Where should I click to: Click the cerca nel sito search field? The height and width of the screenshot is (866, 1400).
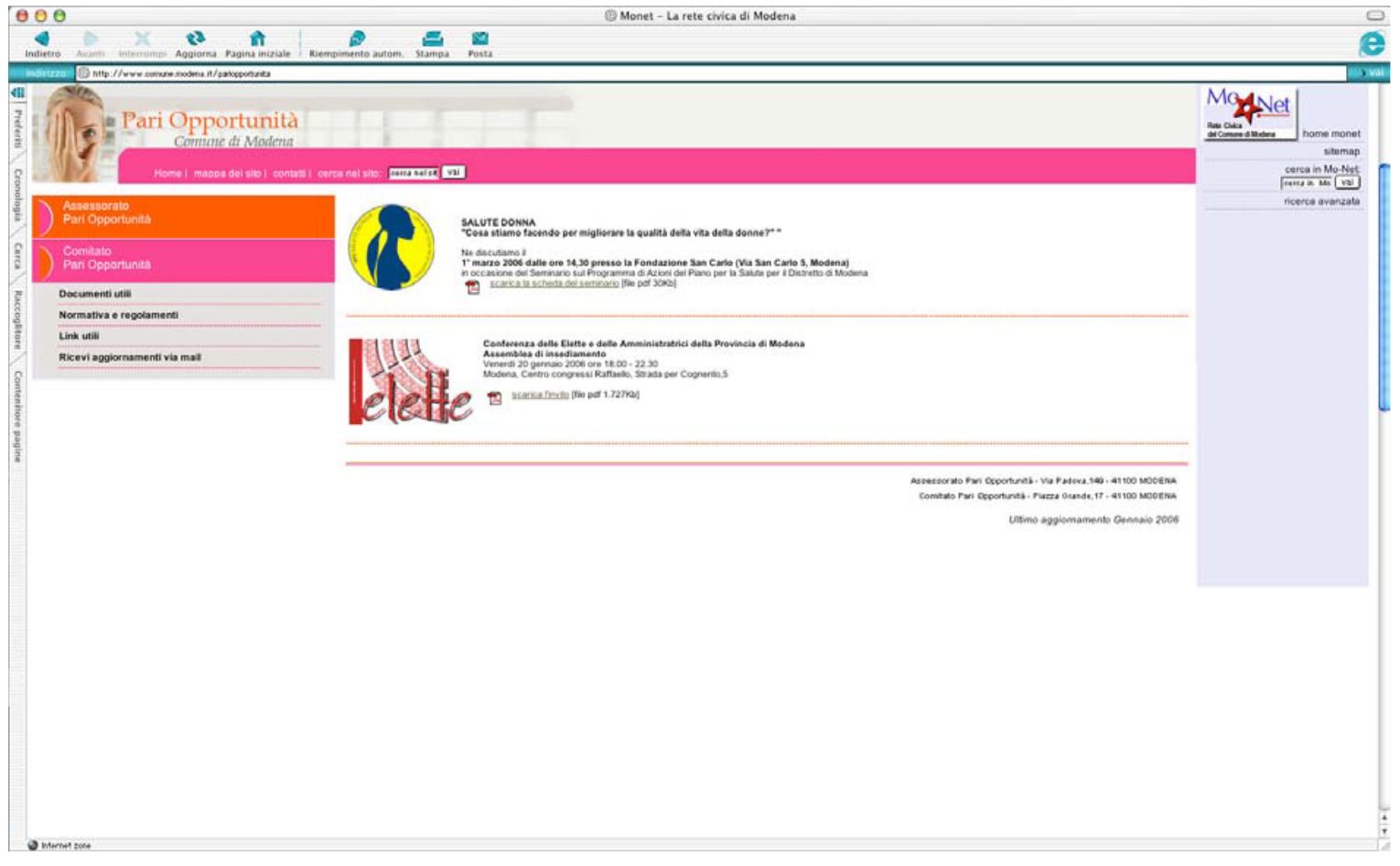coord(413,173)
